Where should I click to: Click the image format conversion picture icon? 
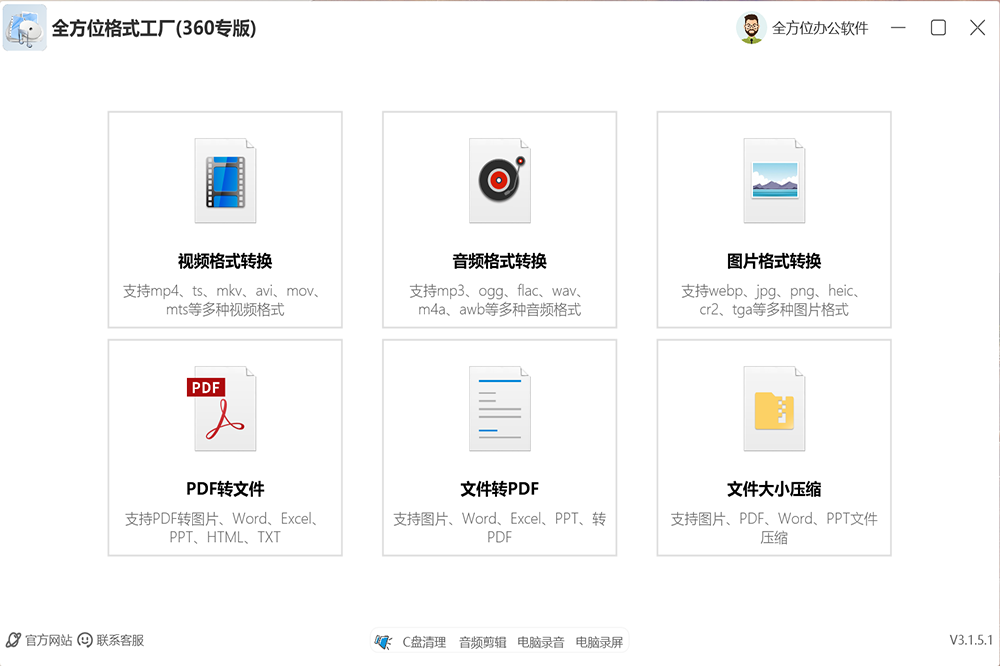[x=774, y=181]
